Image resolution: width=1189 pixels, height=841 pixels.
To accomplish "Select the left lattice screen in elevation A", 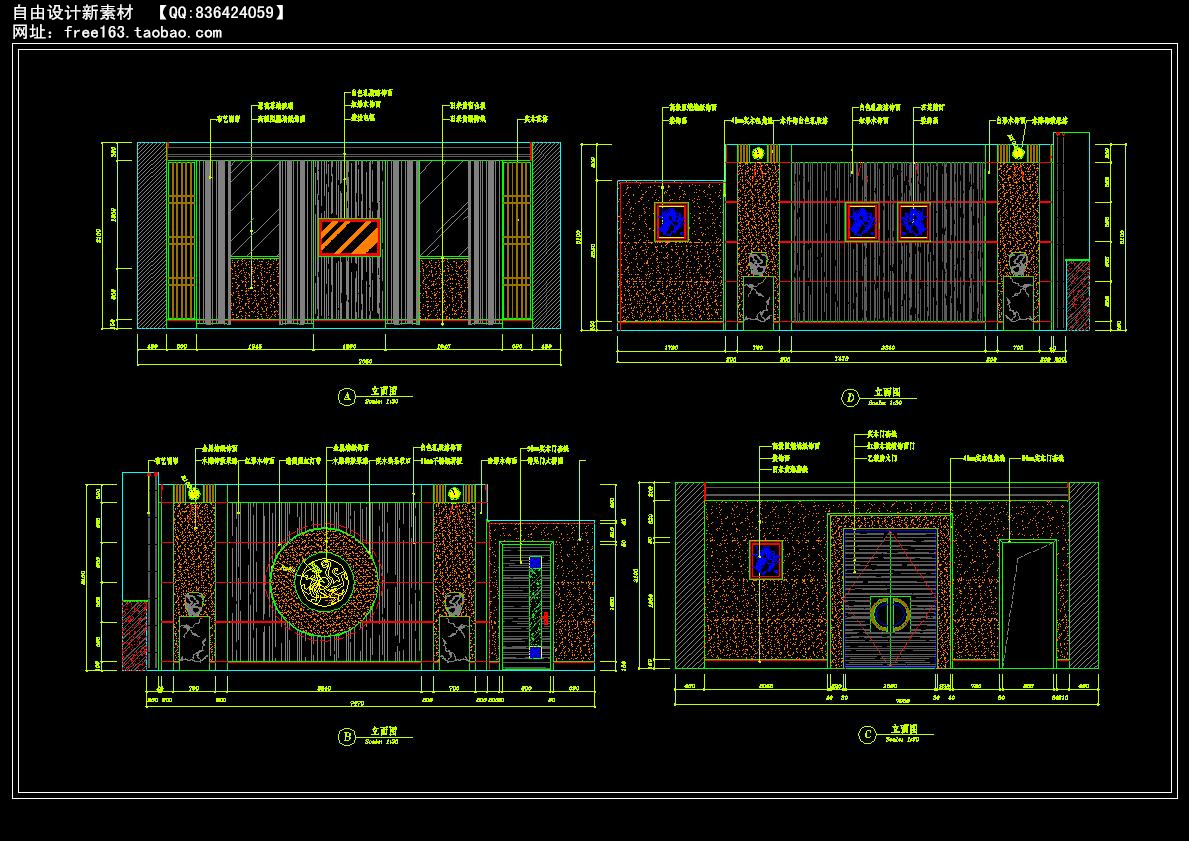I will [x=182, y=240].
